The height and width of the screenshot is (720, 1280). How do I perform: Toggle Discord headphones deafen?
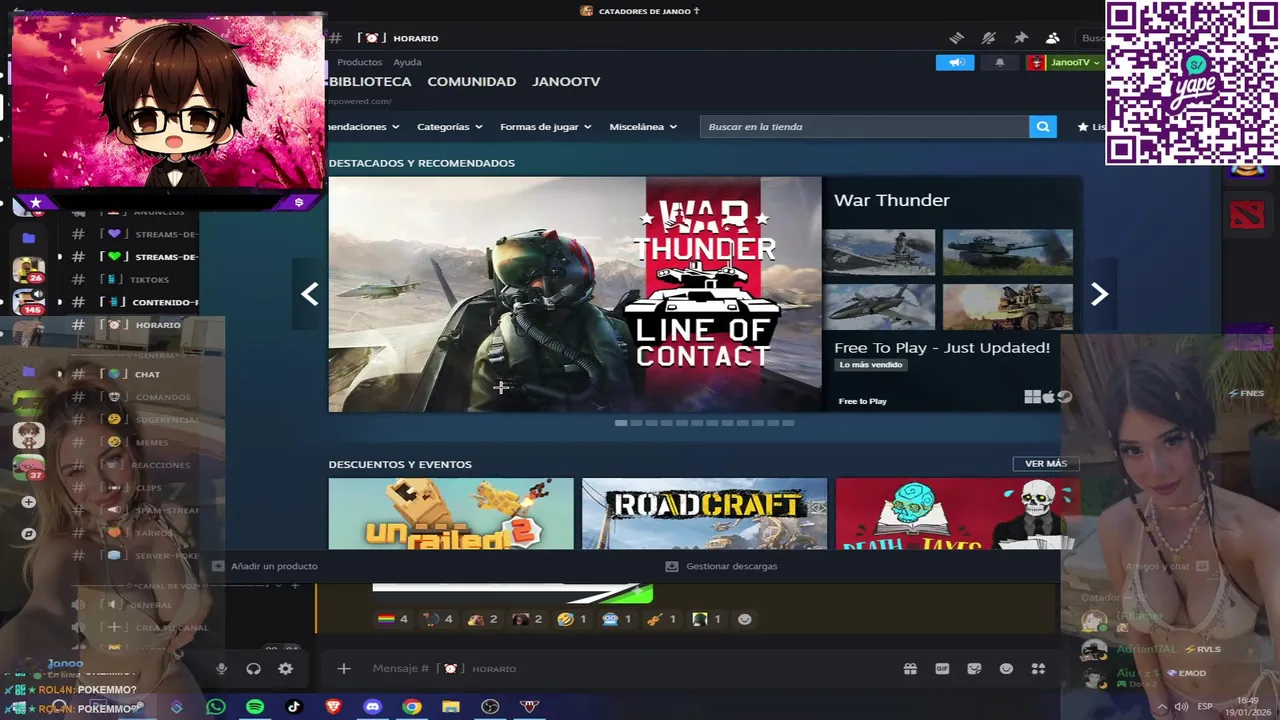(254, 669)
